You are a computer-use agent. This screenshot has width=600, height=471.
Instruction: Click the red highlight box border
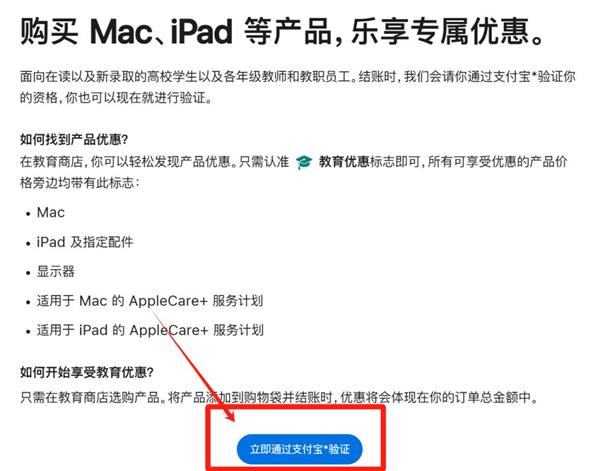[295, 408]
